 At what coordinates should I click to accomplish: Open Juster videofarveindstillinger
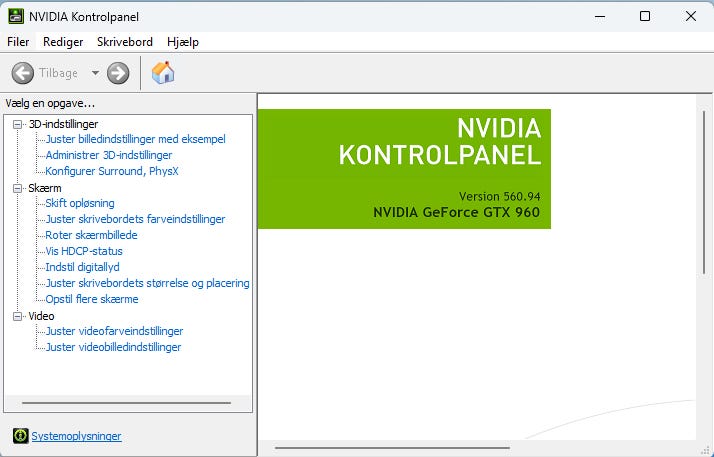coord(114,331)
